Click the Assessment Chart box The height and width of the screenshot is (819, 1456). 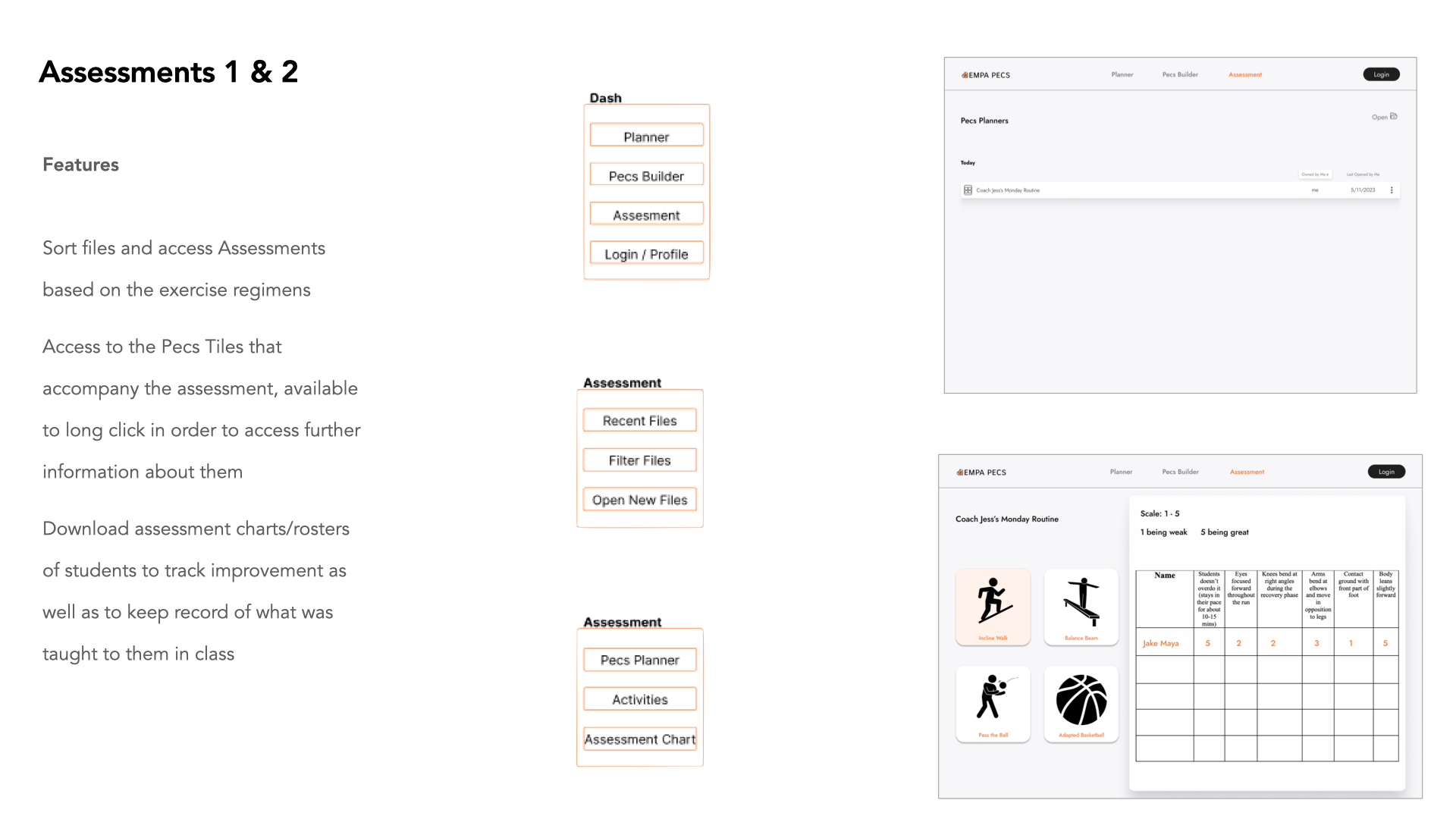click(639, 739)
